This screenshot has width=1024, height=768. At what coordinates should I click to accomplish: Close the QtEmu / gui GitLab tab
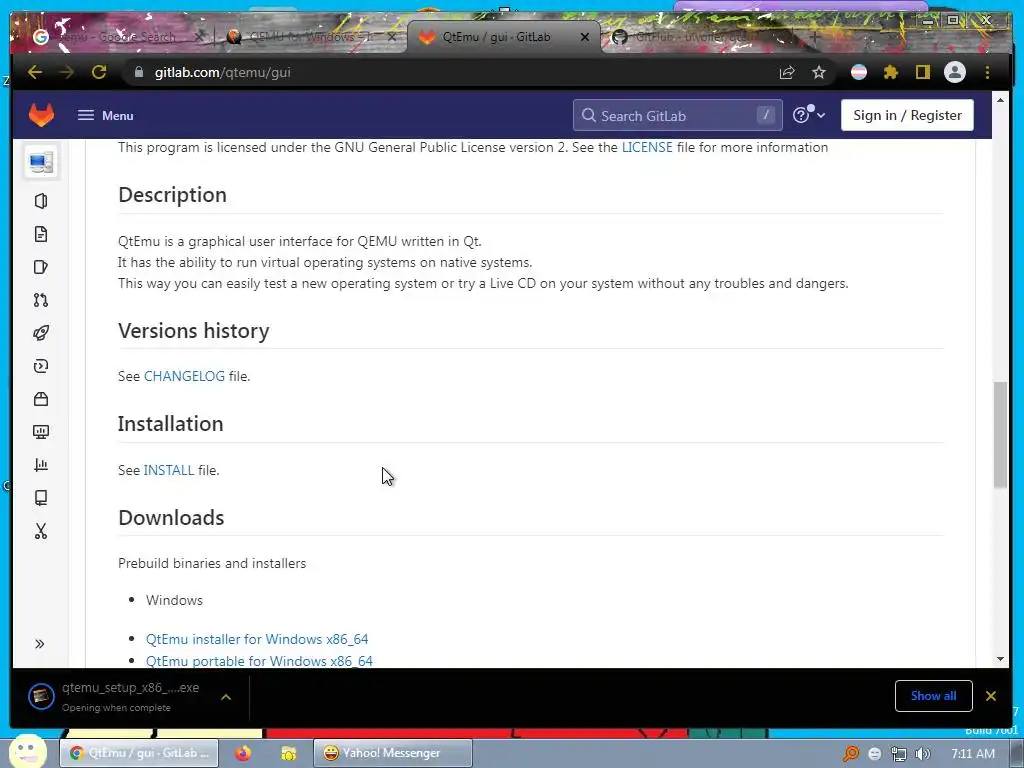coord(584,37)
